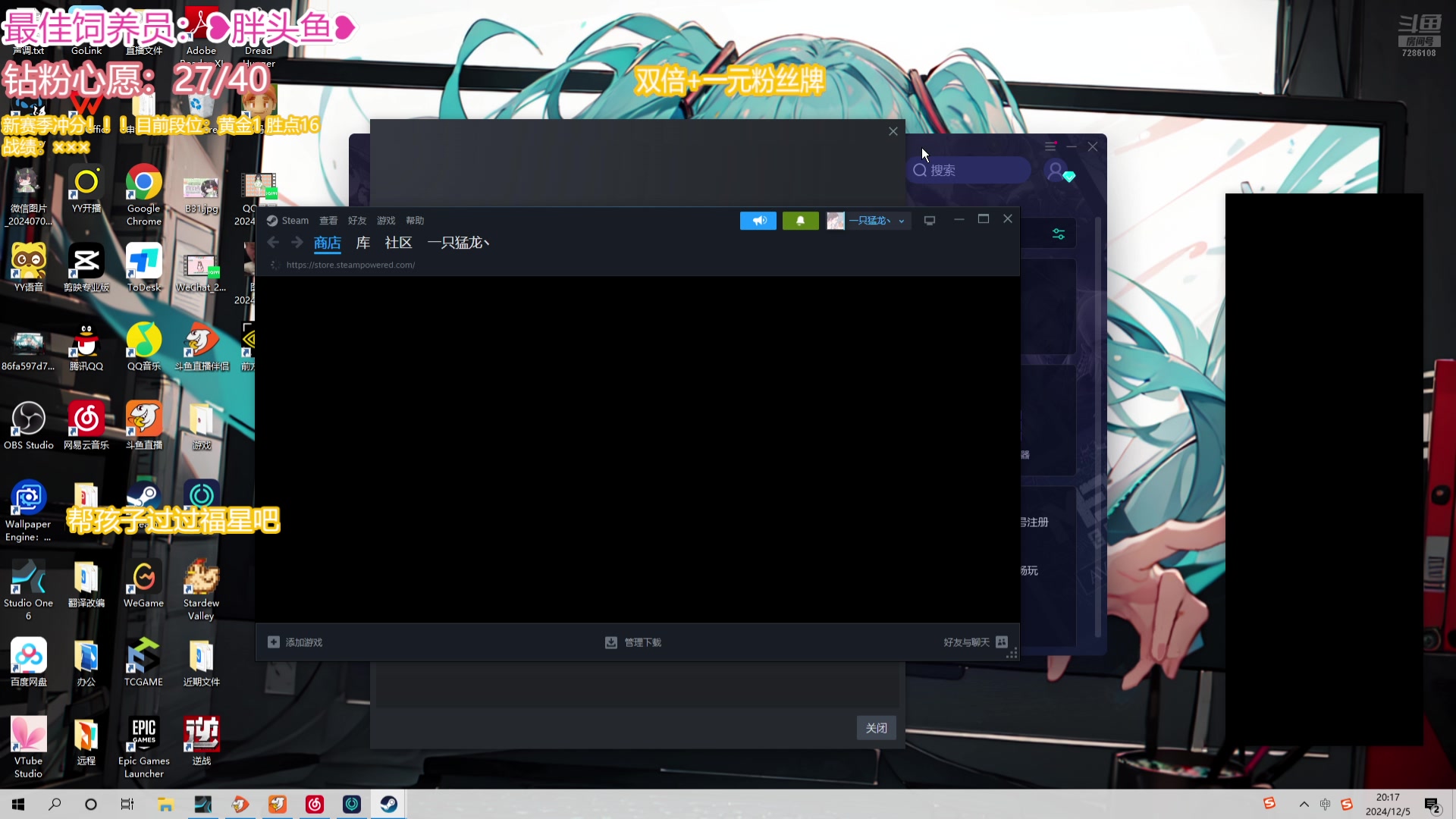Click the Steam forward arrow
Screen dimensions: 1456x819
[x=297, y=243]
